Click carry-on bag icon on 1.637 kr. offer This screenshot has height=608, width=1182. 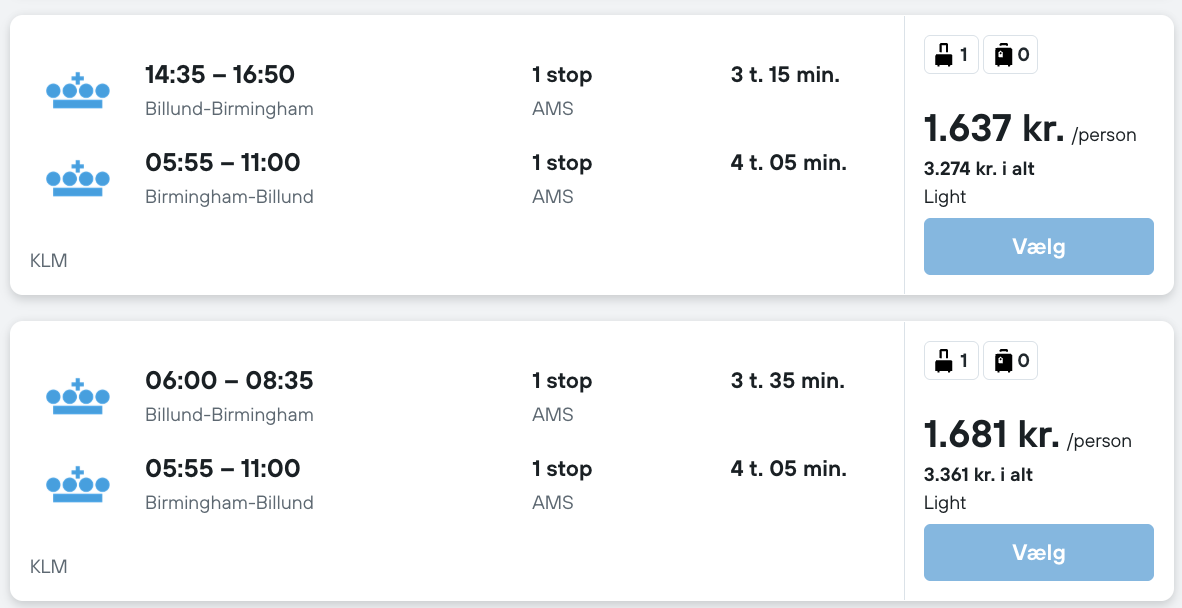point(943,55)
